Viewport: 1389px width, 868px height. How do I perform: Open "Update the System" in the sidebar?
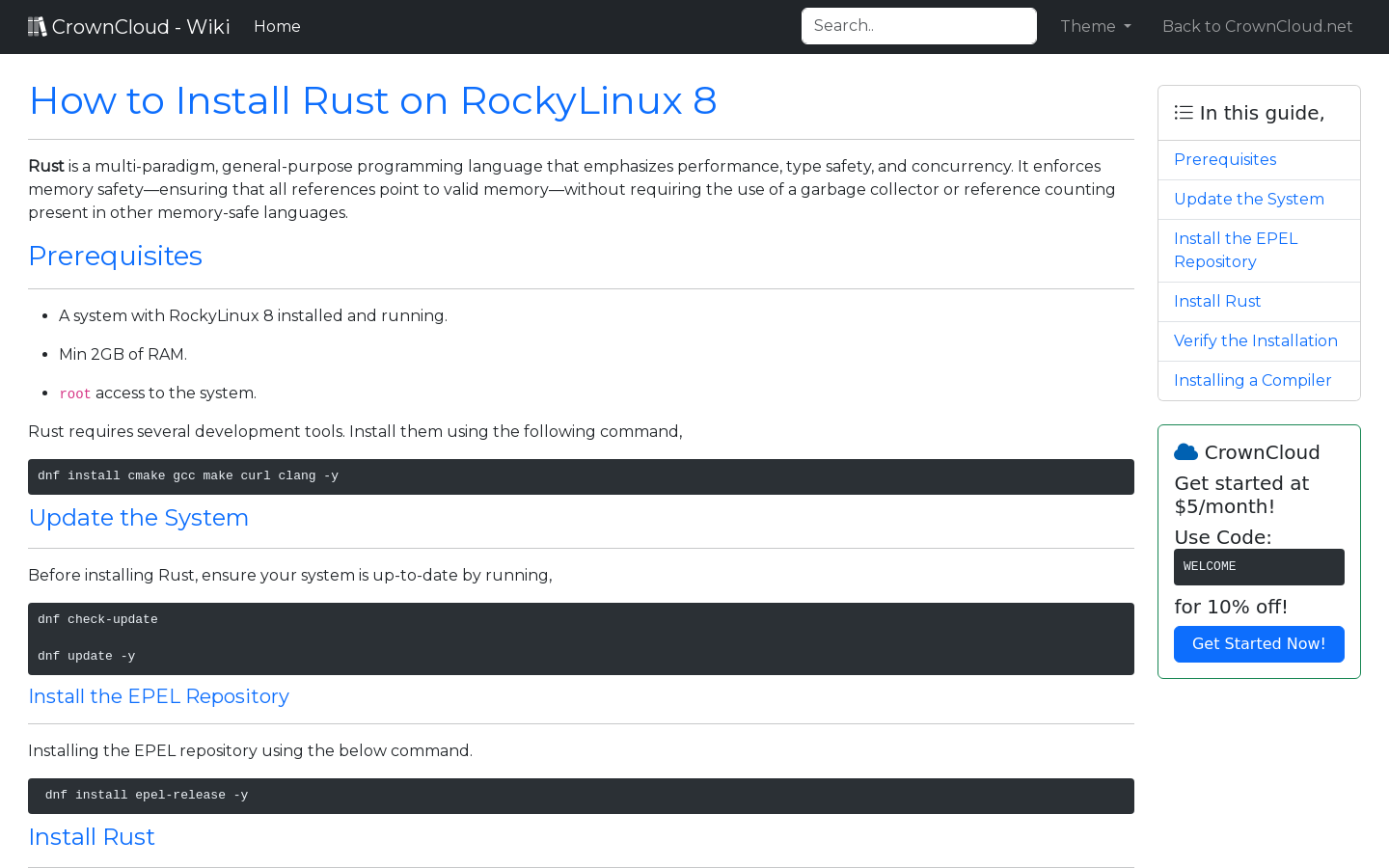1248,199
